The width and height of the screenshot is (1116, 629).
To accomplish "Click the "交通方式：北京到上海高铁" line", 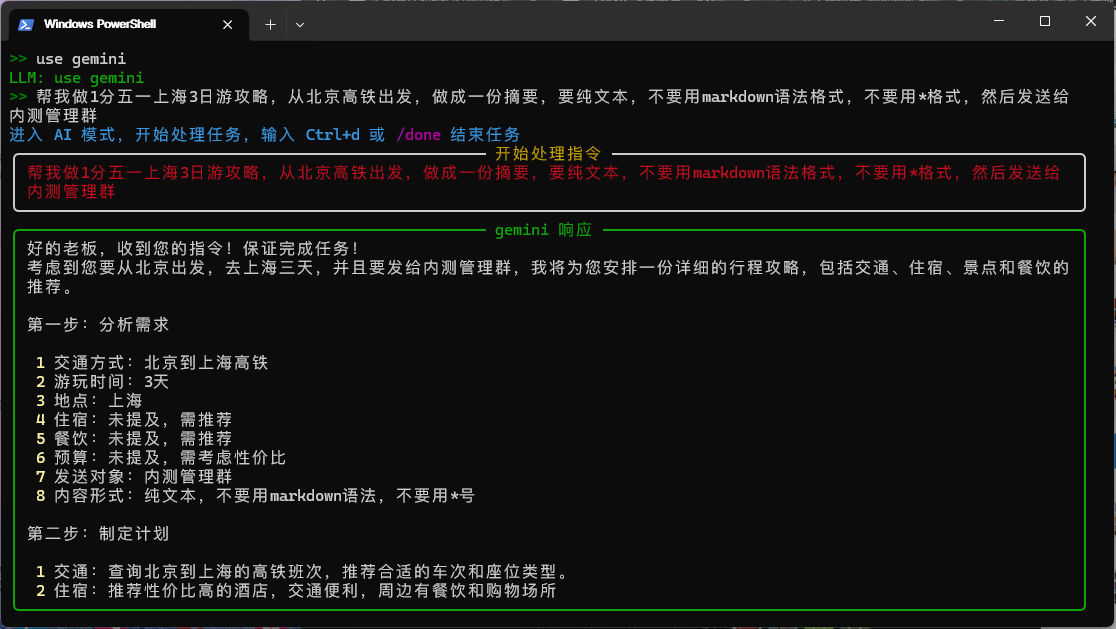I will (x=152, y=363).
